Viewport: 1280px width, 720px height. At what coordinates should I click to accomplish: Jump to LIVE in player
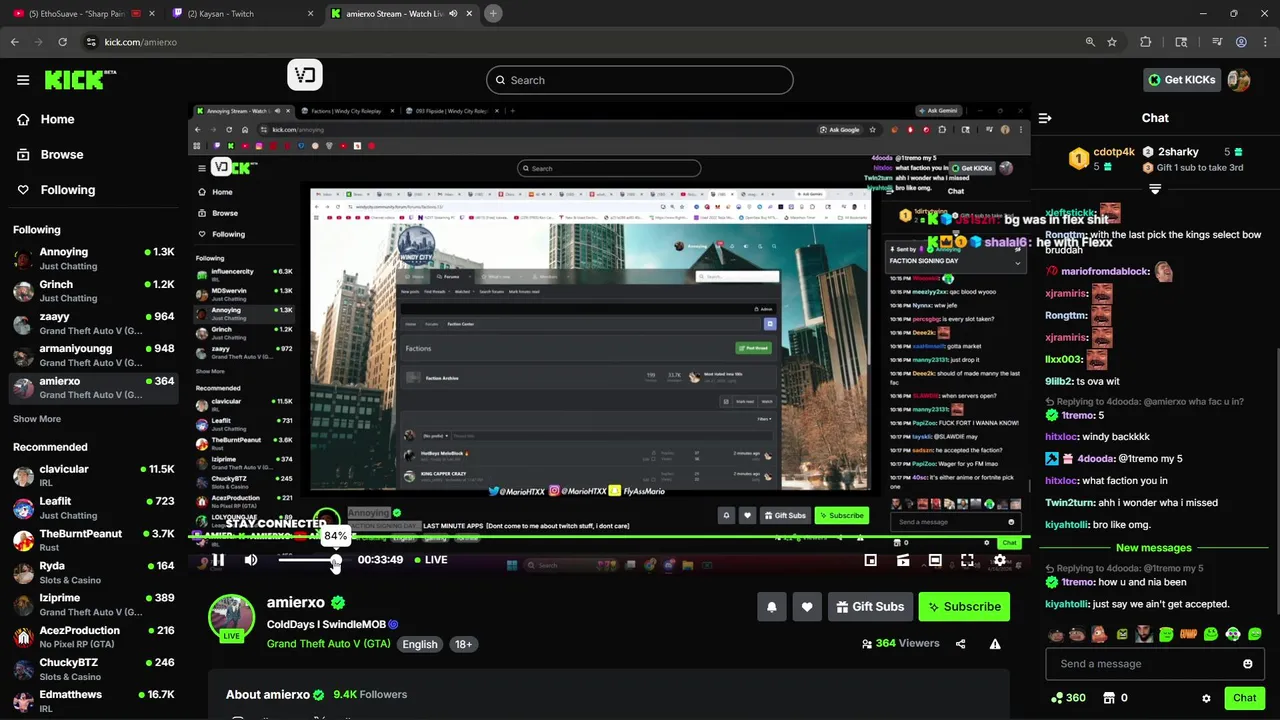tap(430, 560)
